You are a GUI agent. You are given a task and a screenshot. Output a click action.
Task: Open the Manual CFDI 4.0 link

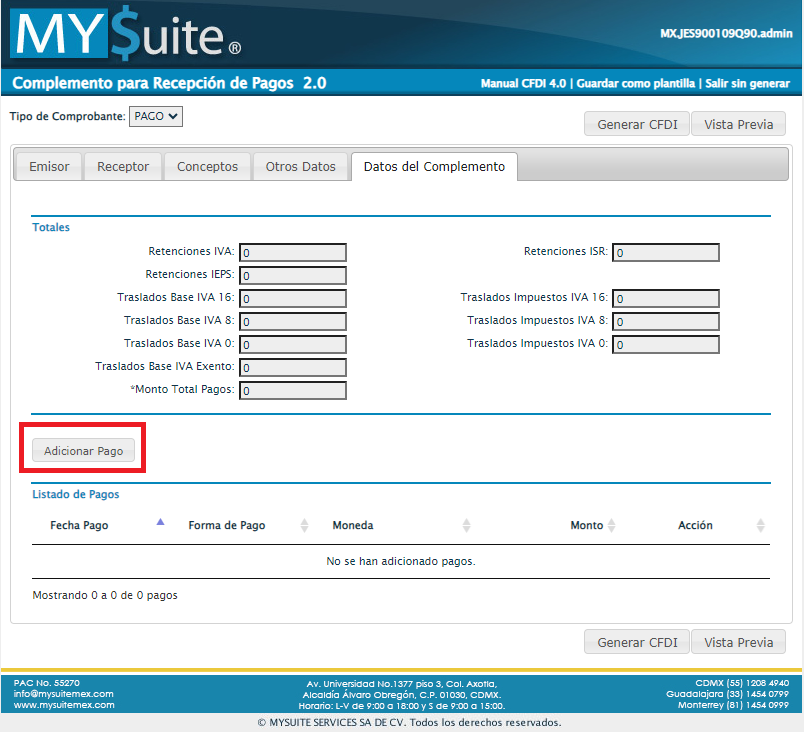[x=523, y=84]
